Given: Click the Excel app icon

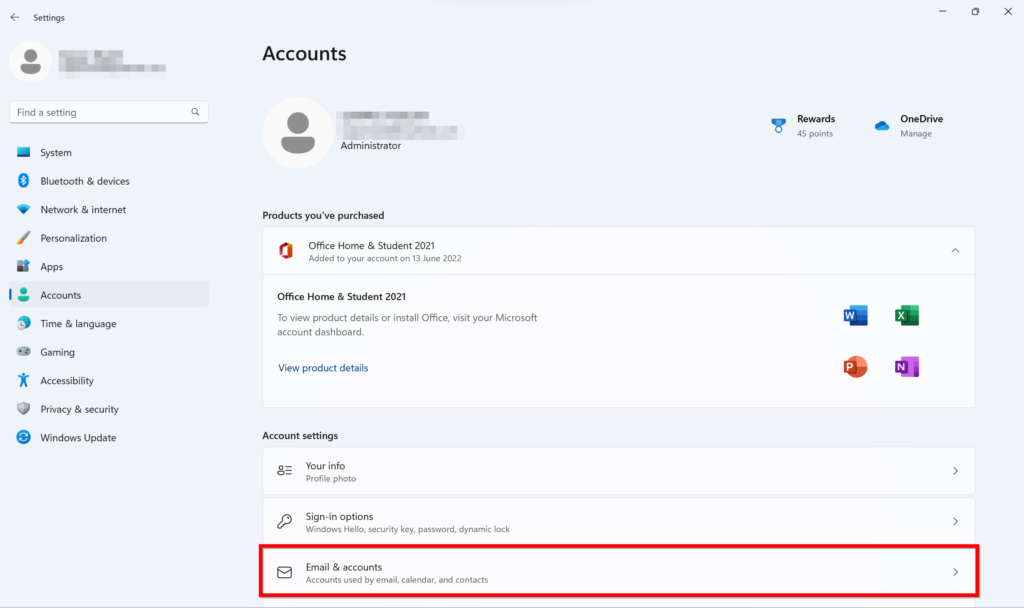Looking at the screenshot, I should (x=907, y=316).
